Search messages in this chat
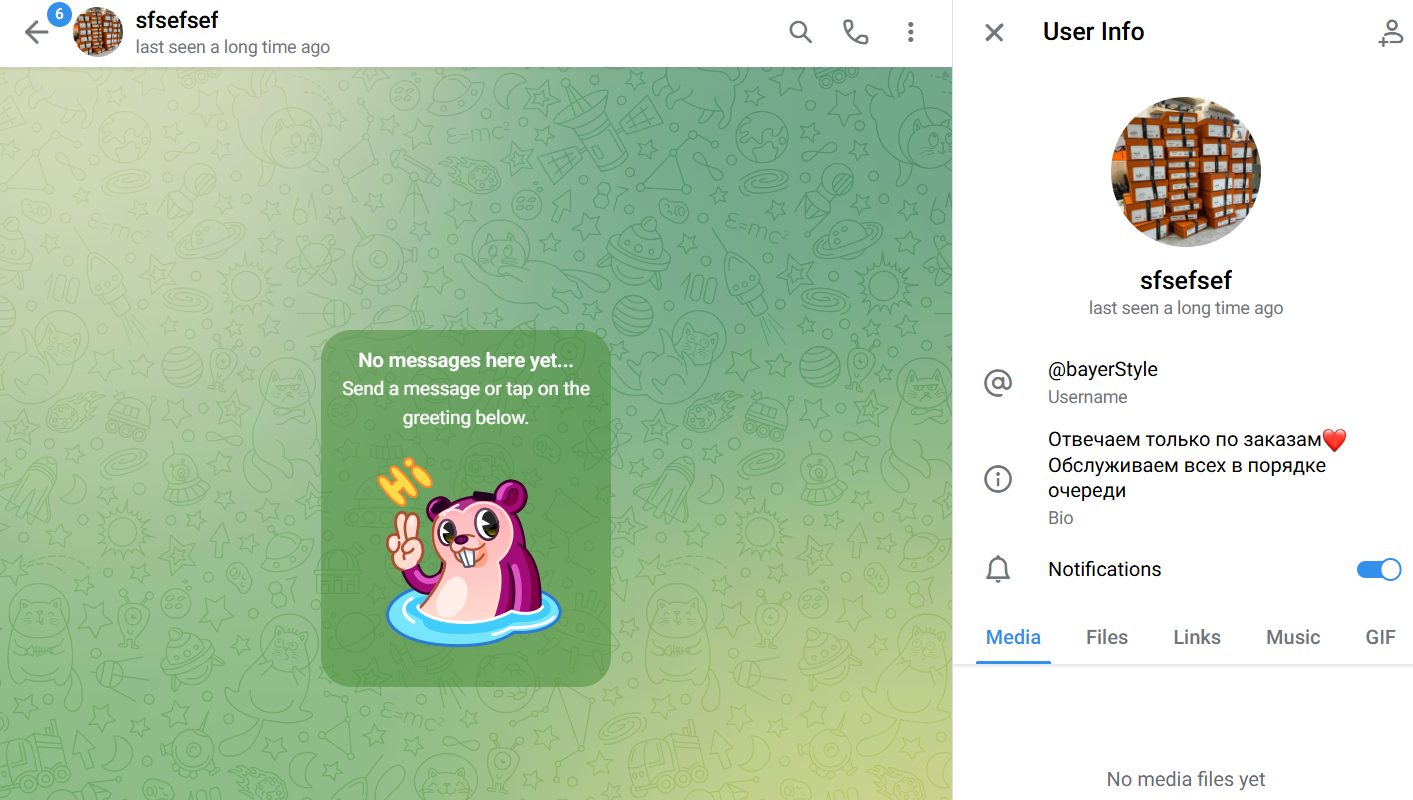Image resolution: width=1413 pixels, height=800 pixels. point(800,32)
